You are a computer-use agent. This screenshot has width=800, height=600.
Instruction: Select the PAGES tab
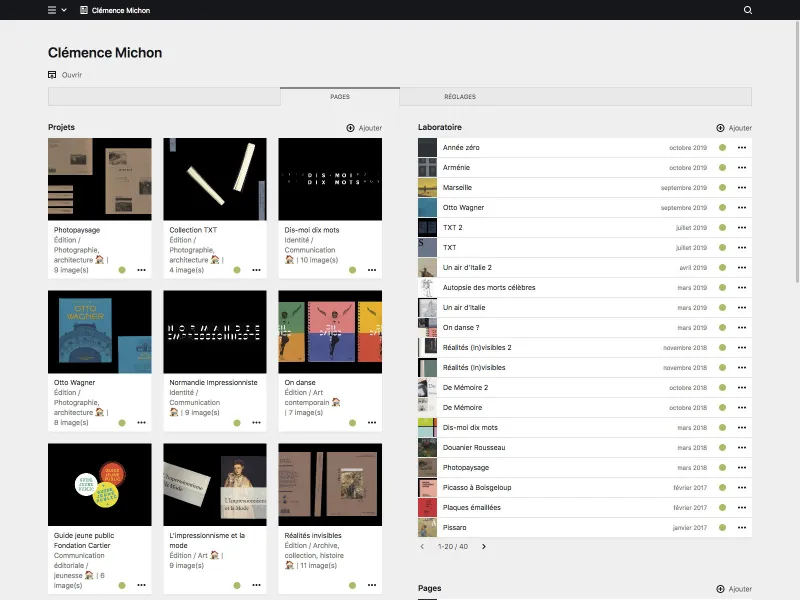coord(341,96)
